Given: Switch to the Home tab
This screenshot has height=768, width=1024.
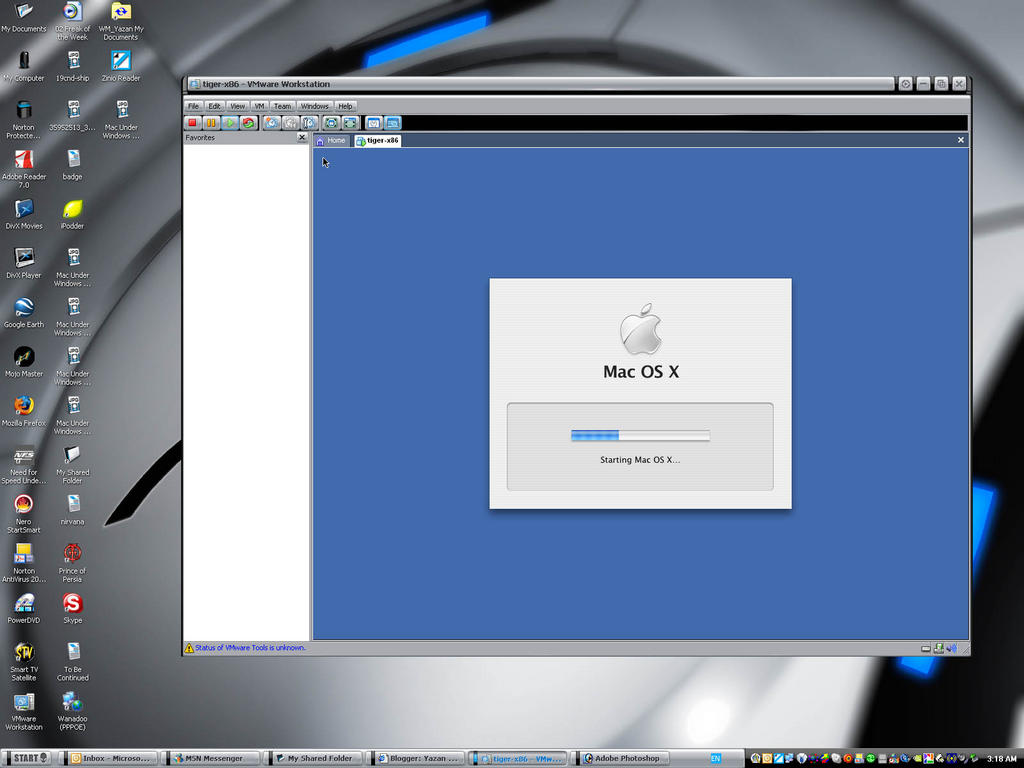Looking at the screenshot, I should [331, 140].
